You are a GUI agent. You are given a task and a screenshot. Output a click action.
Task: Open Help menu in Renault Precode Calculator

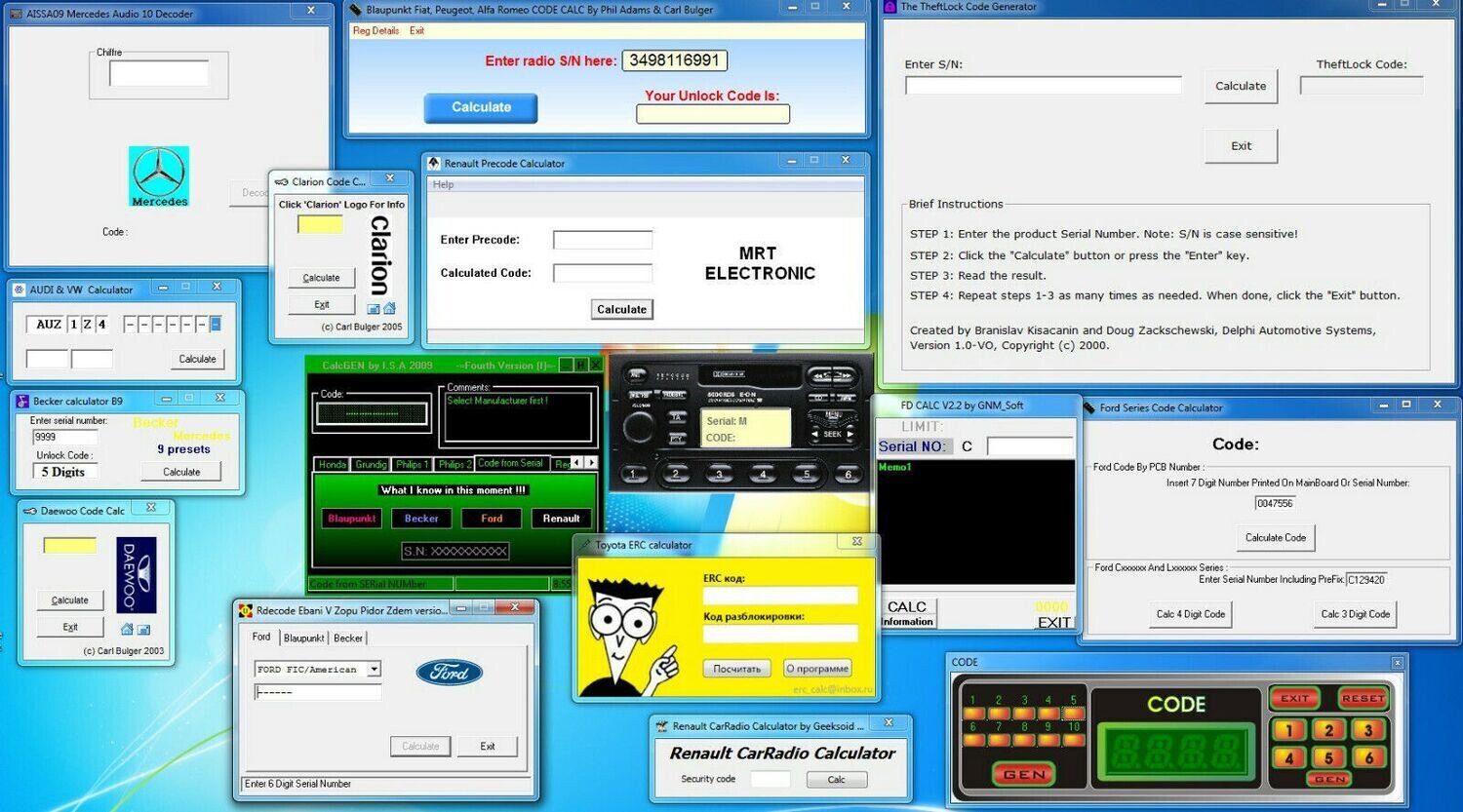(x=443, y=184)
